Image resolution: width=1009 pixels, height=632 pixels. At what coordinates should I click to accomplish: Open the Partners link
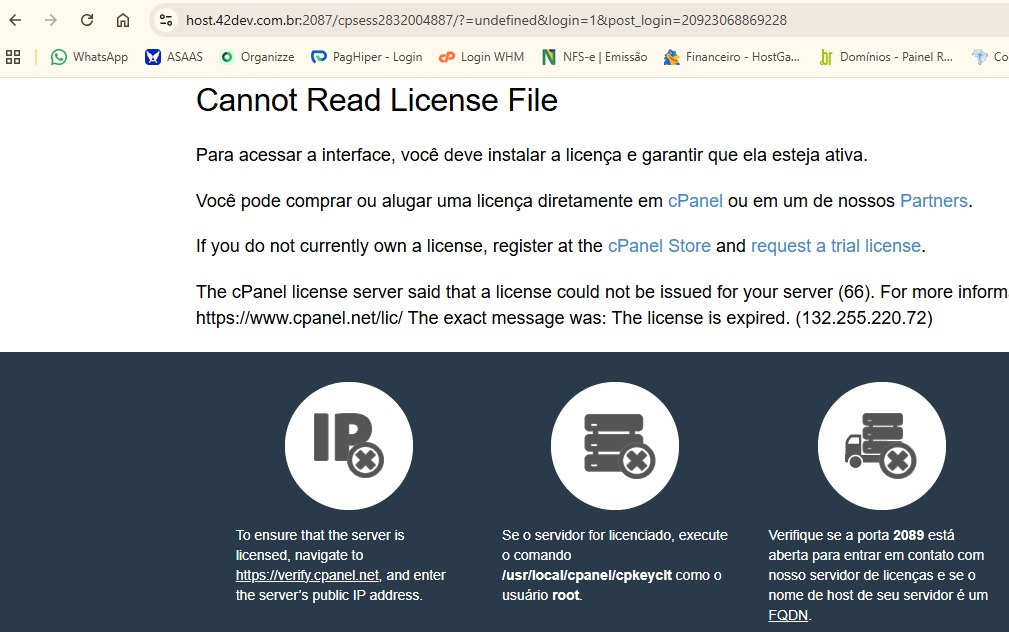click(x=933, y=201)
